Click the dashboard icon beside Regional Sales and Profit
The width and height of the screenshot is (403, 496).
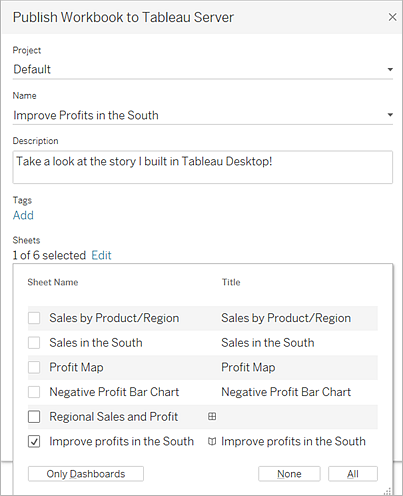coord(212,416)
